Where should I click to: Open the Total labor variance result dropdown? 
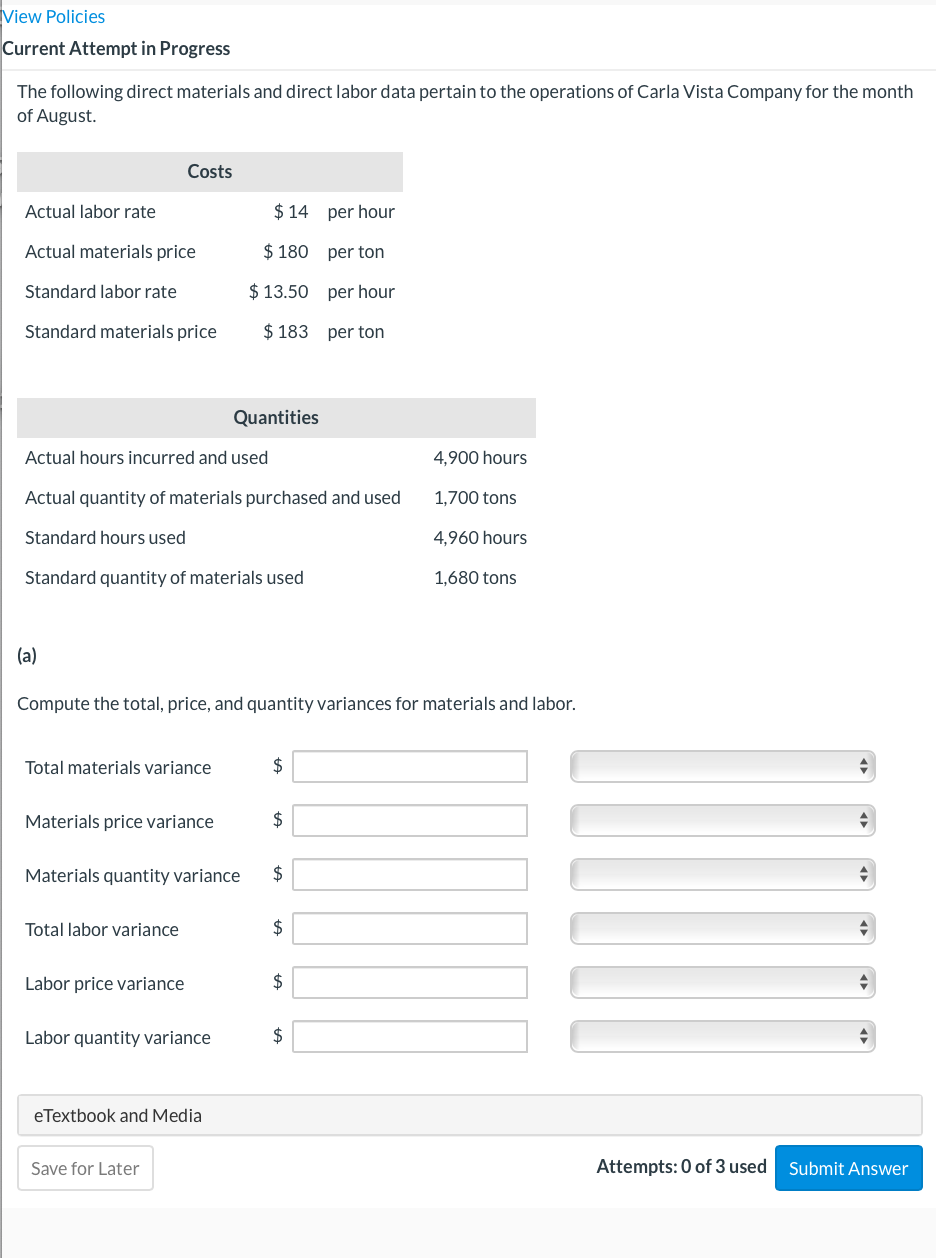click(722, 928)
